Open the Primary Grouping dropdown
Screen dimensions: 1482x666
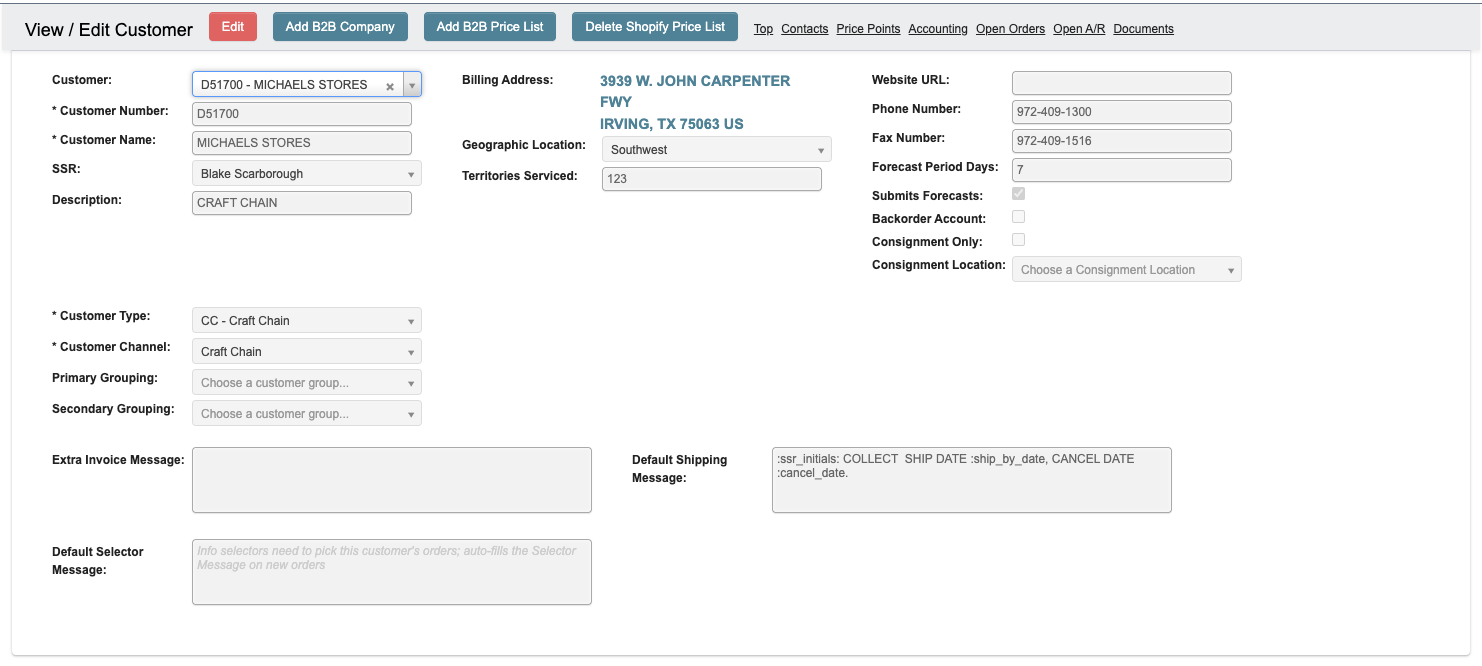coord(307,383)
